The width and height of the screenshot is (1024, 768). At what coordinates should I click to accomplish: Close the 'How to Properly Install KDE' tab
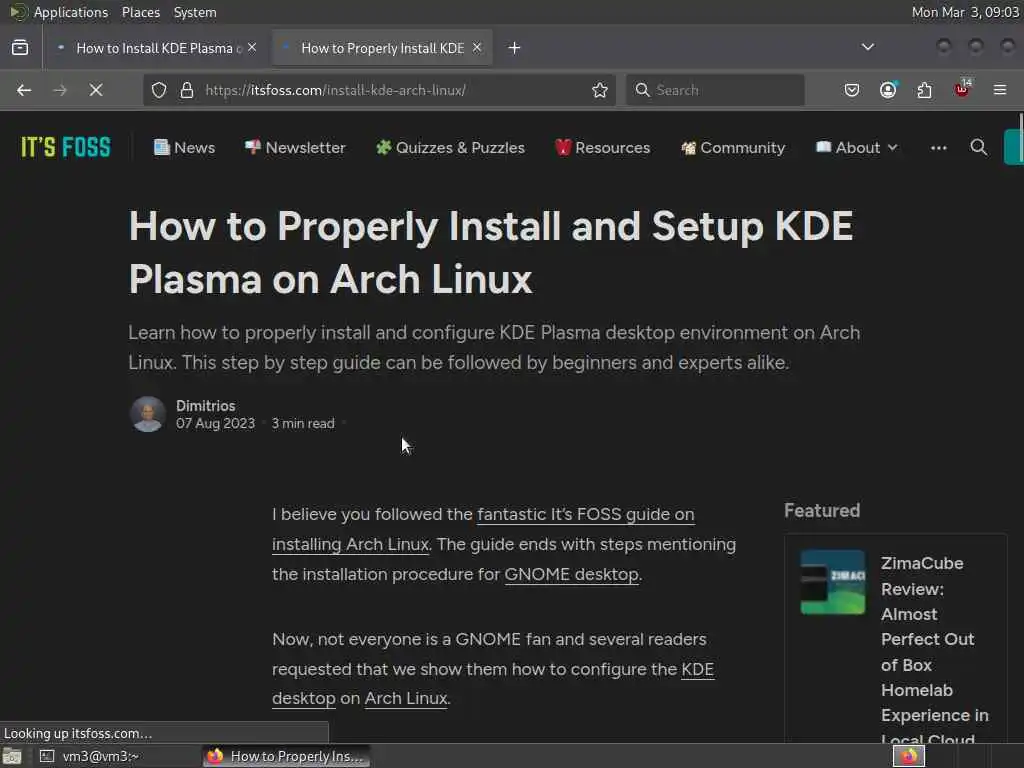(477, 48)
